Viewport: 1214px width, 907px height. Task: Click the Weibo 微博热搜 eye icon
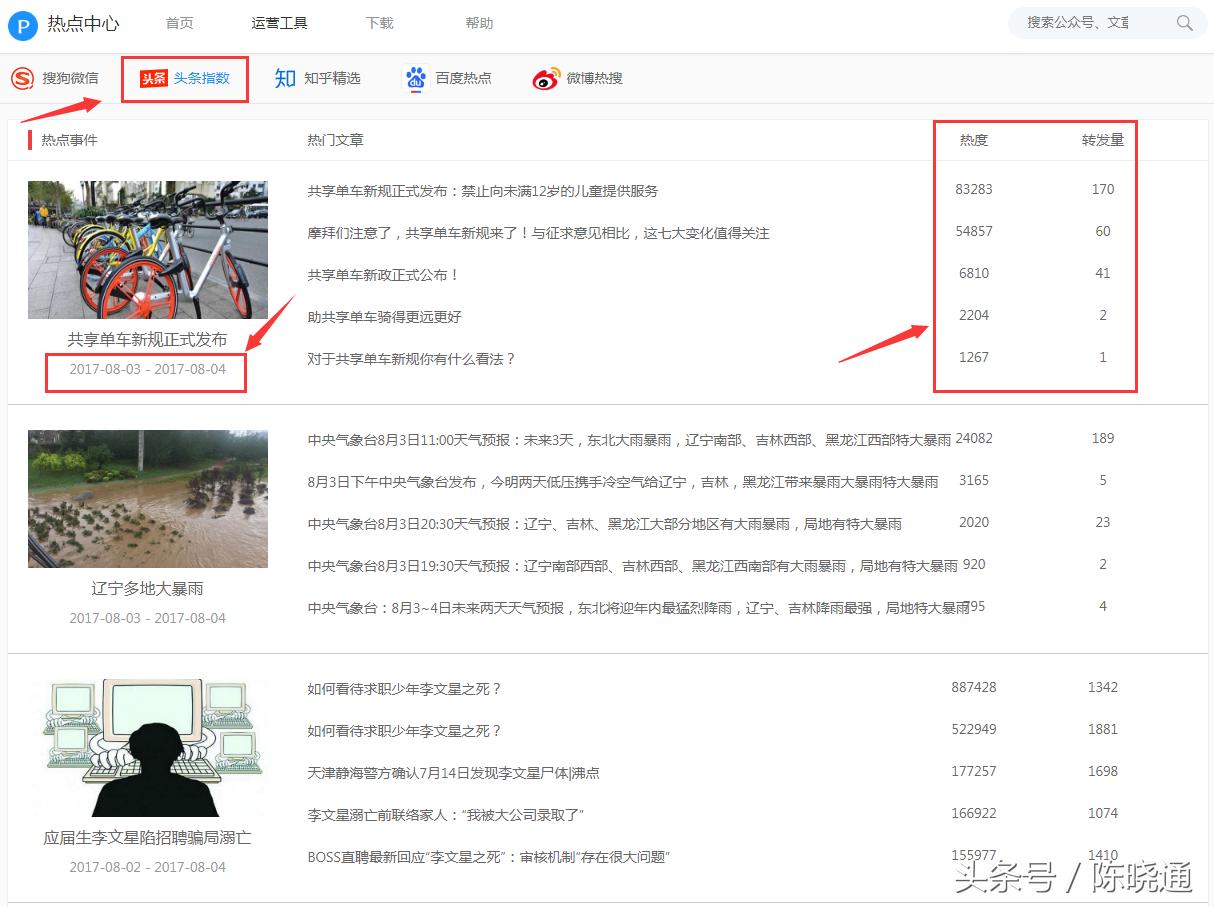click(546, 78)
